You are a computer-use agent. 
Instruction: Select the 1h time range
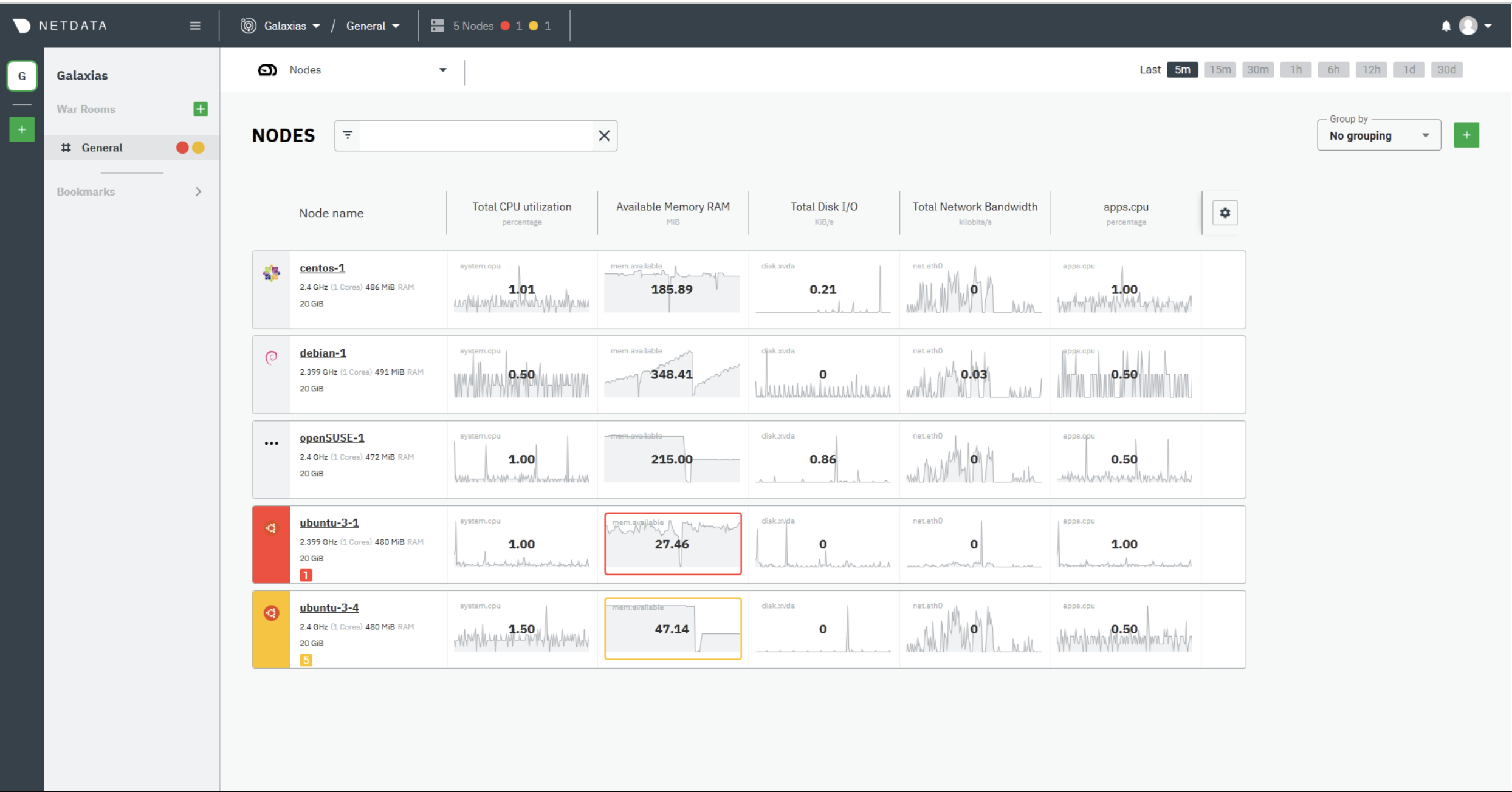[1296, 69]
